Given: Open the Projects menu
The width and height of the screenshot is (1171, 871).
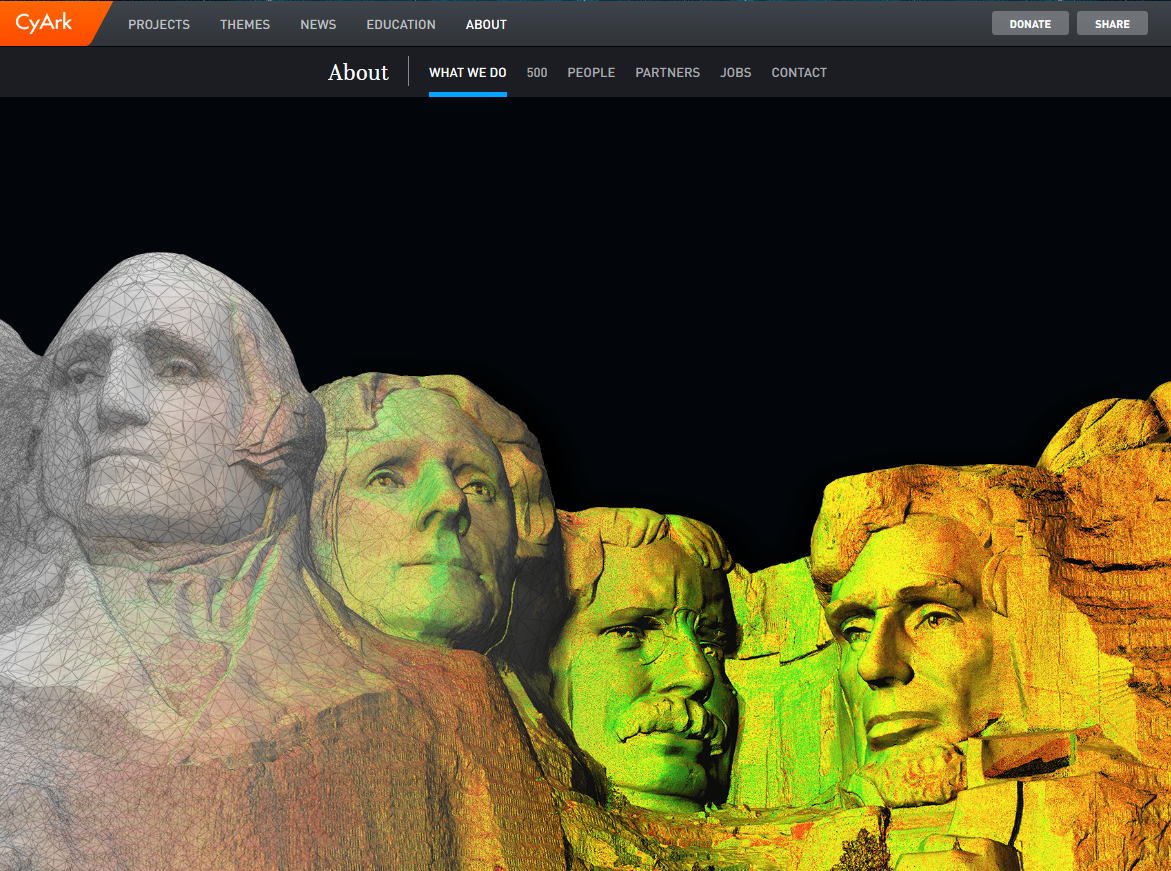Looking at the screenshot, I should (x=159, y=25).
